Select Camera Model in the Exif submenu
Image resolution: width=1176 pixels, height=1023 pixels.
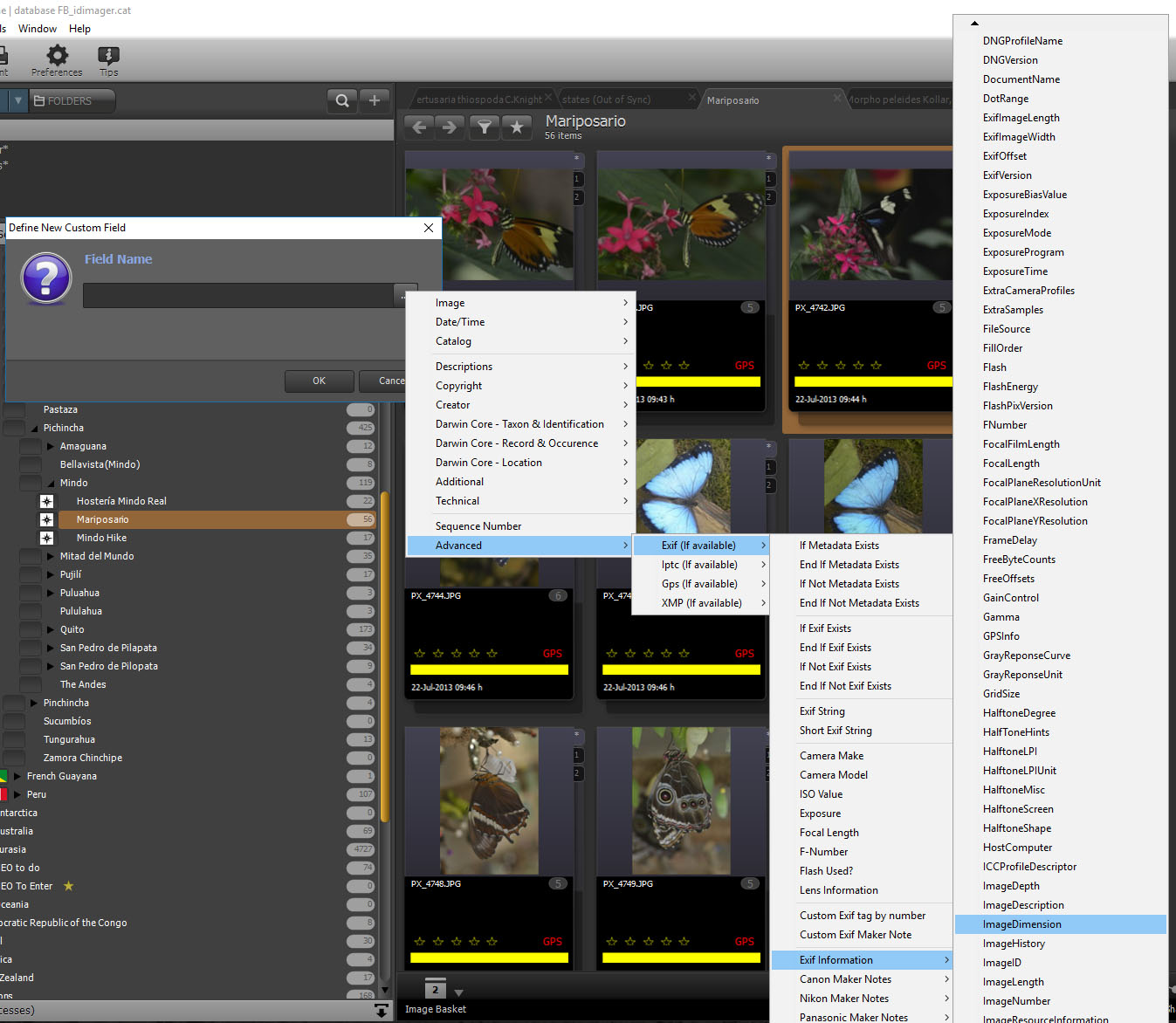[860, 775]
